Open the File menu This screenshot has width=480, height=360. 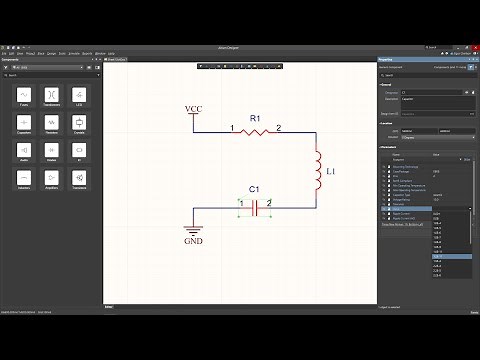point(4,53)
